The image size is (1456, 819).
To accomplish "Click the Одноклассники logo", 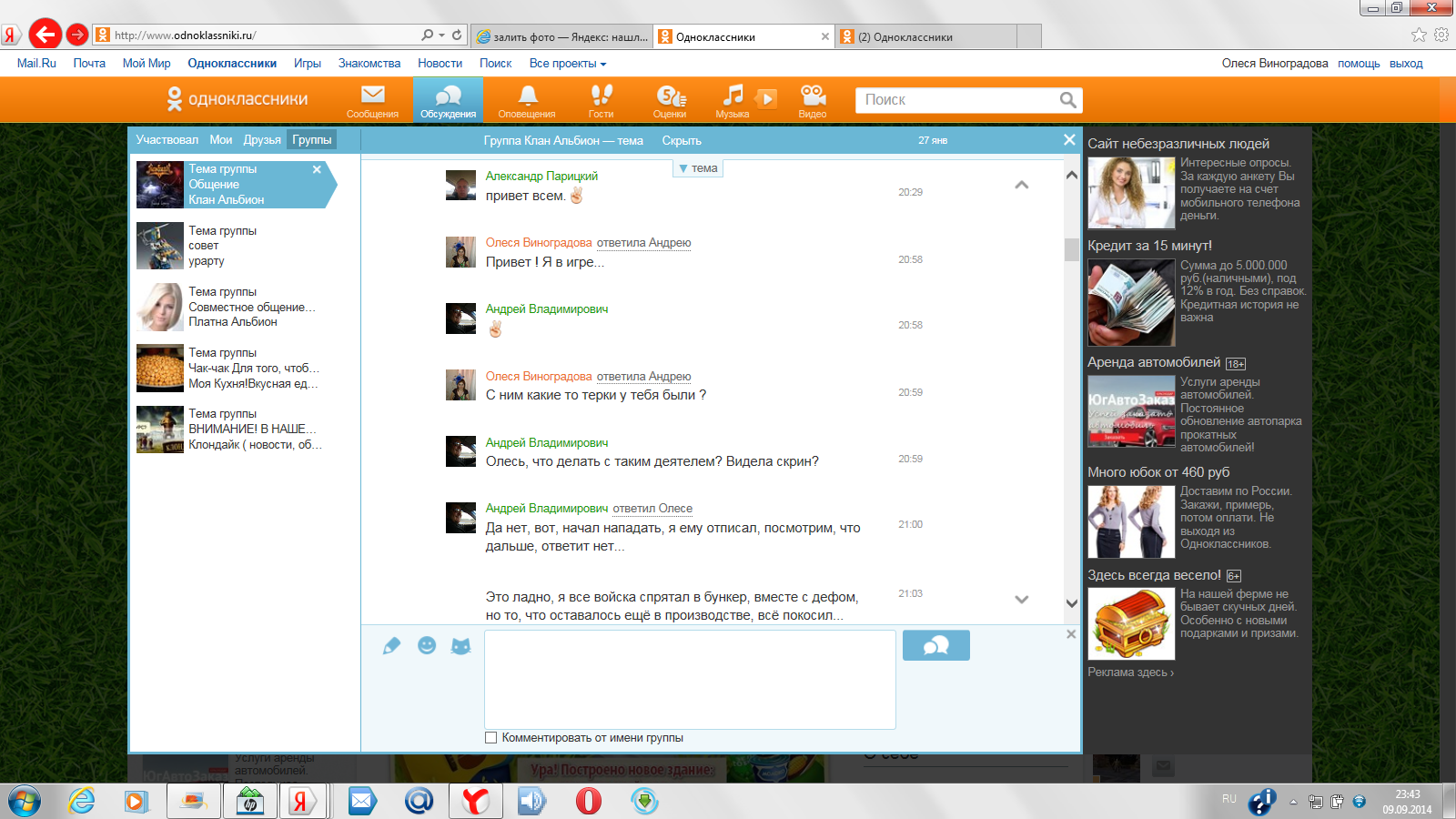I will (x=237, y=98).
